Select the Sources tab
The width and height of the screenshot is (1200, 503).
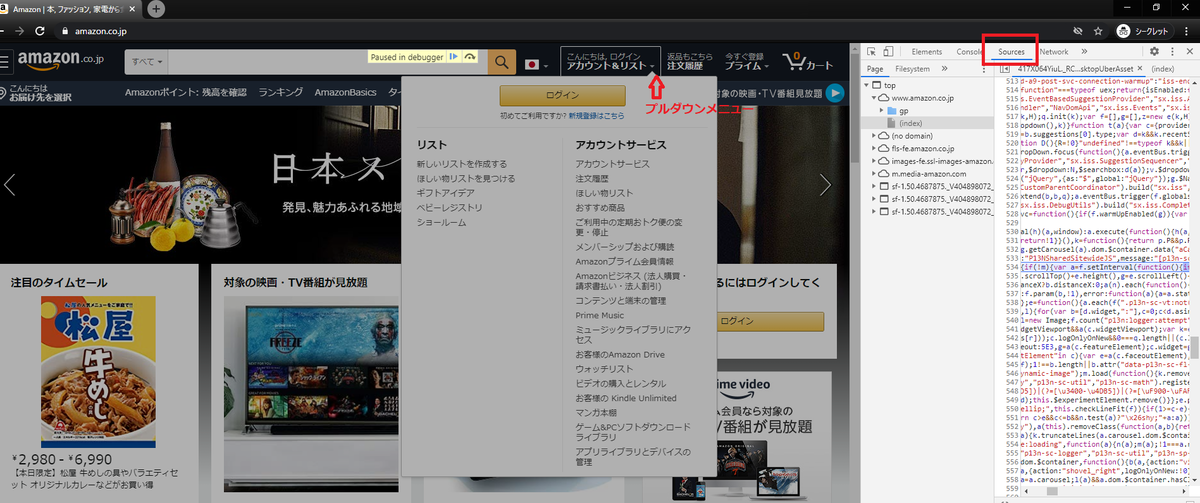[1012, 51]
